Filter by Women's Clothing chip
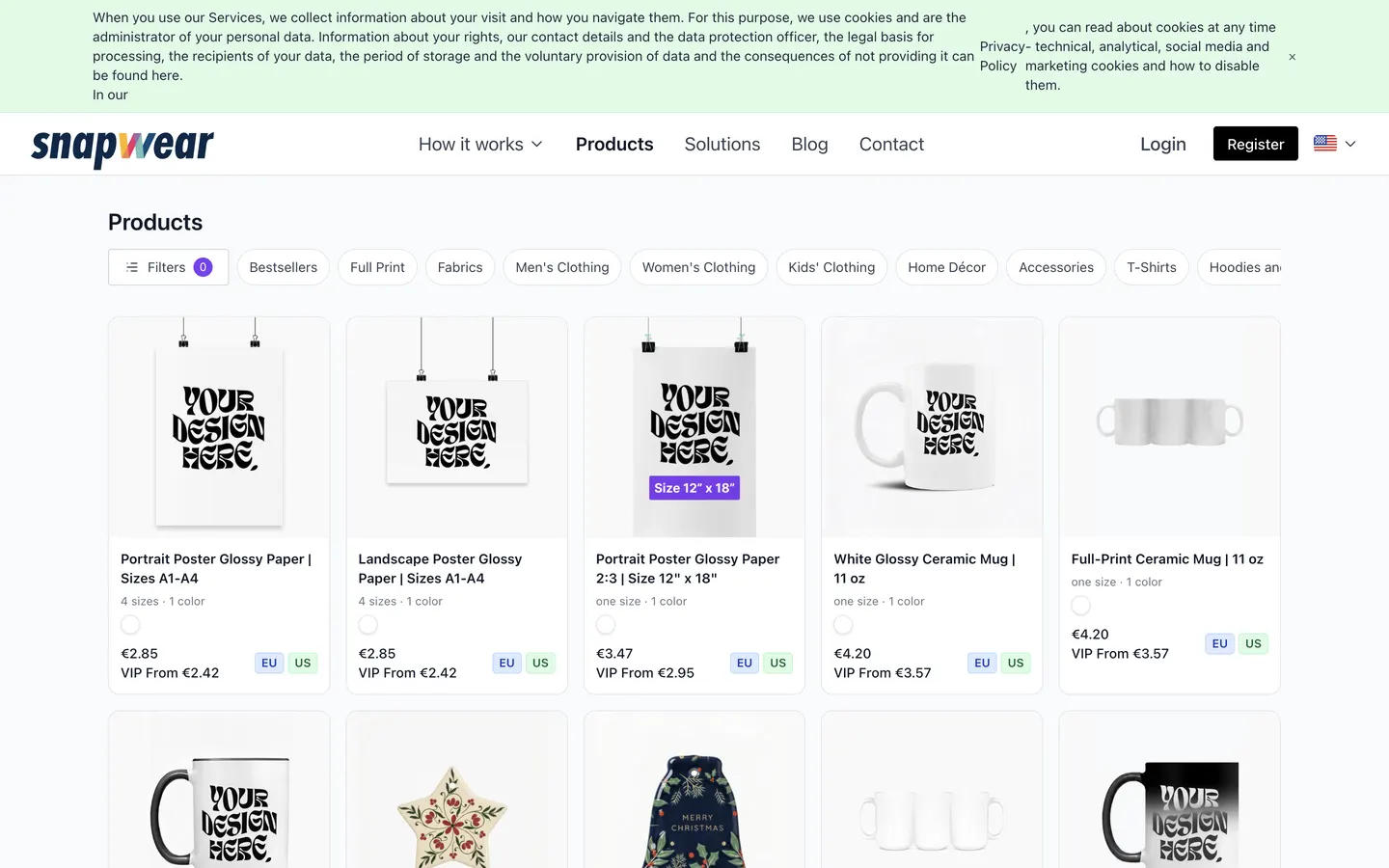1389x868 pixels. [x=698, y=267]
